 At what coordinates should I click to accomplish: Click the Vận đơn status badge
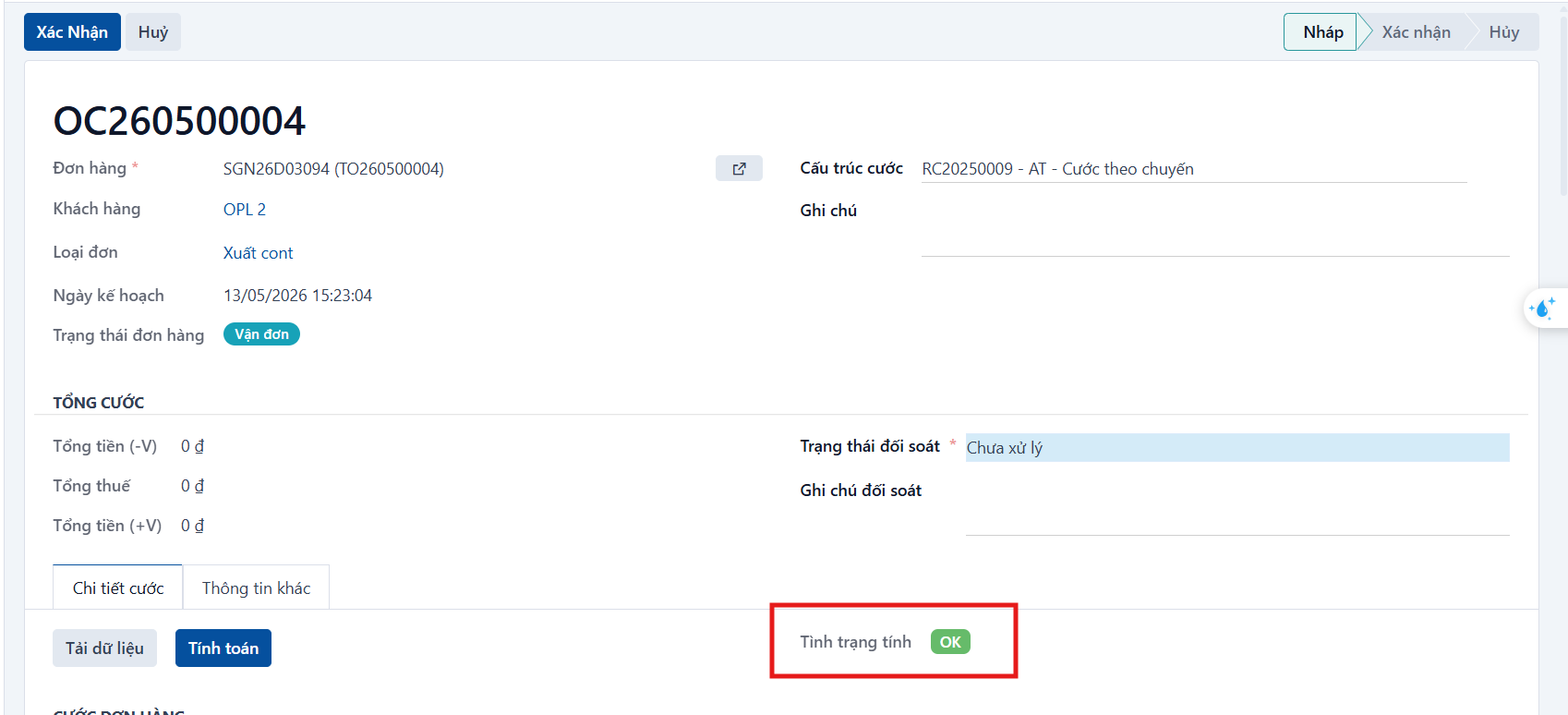pyautogui.click(x=261, y=334)
